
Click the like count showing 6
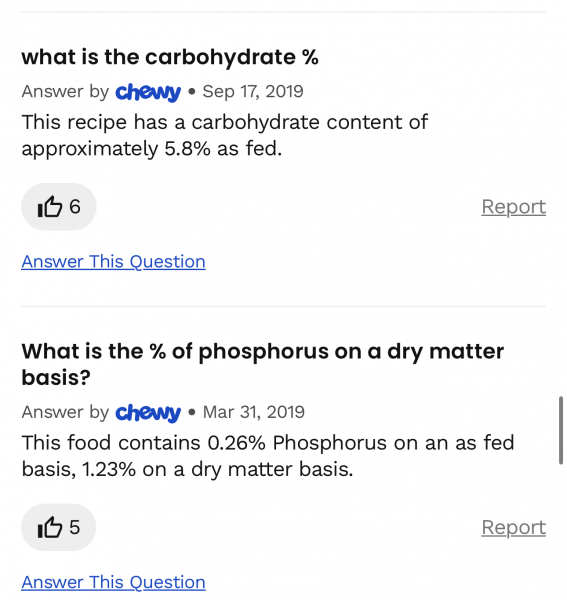[75, 207]
